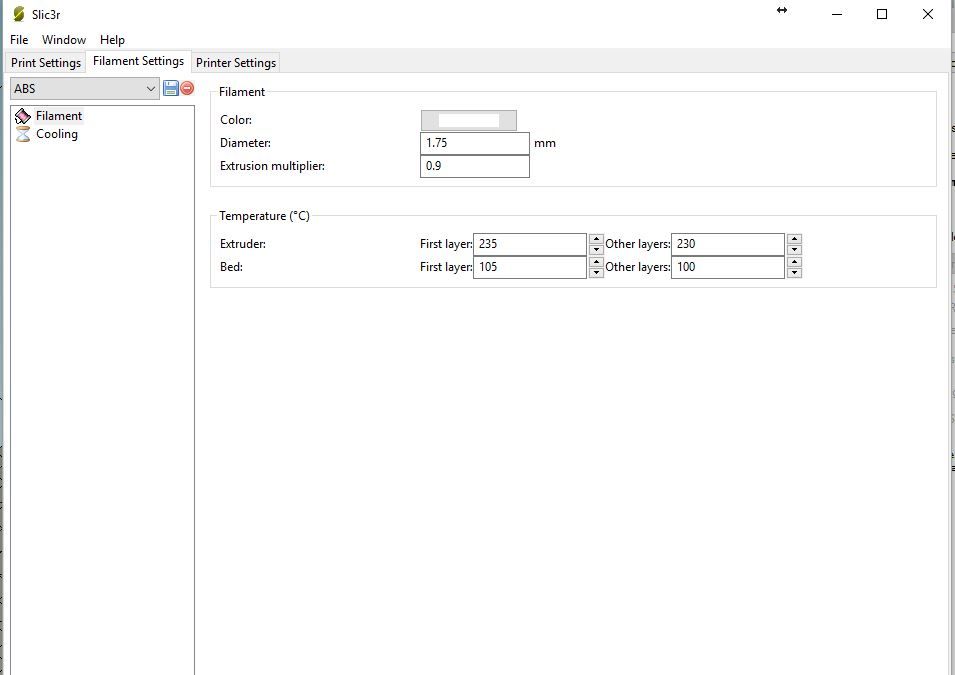
Task: Click the Bed First layer temperature field
Action: pos(529,267)
